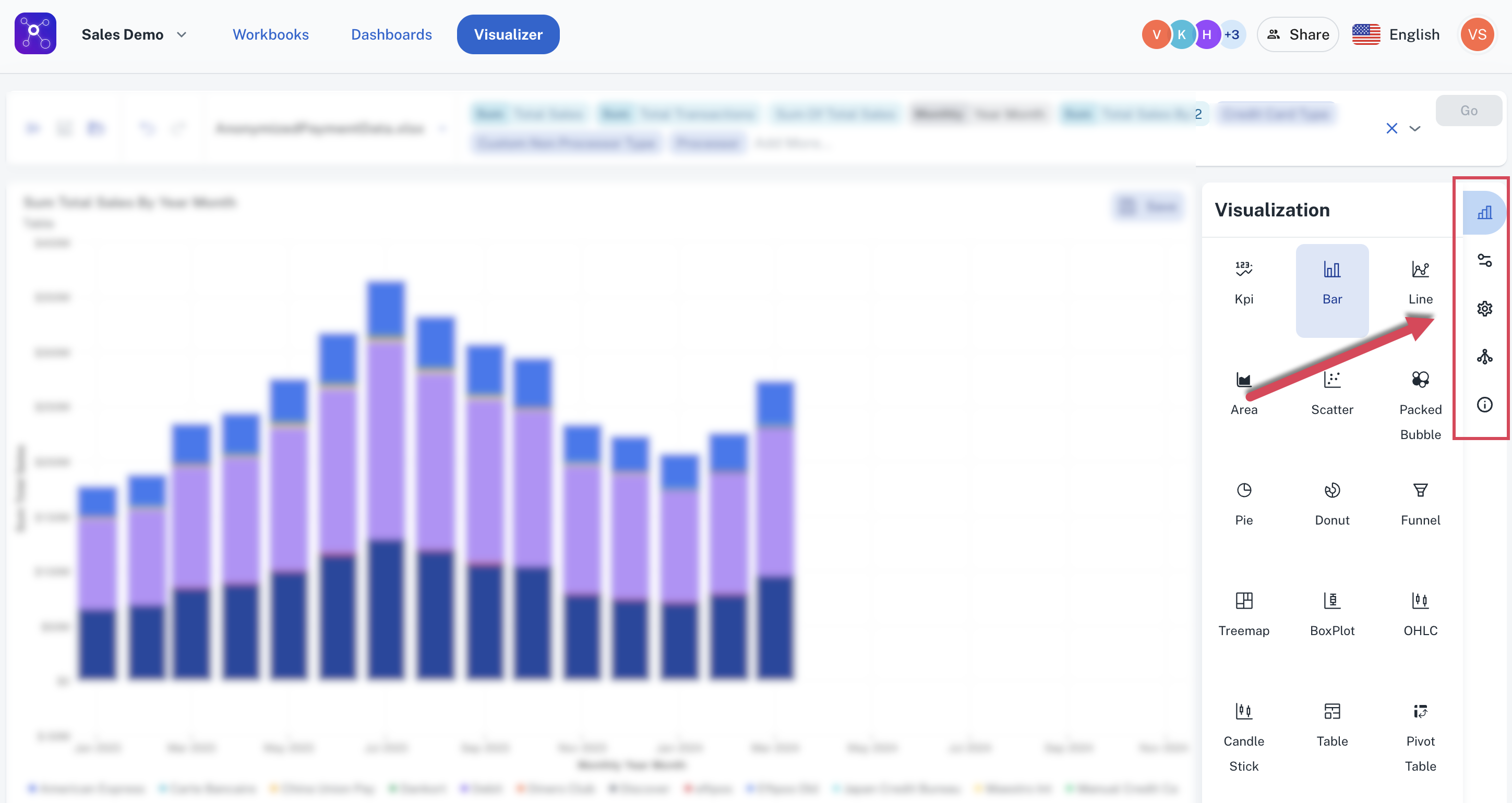1512x803 pixels.
Task: Choose the Packed Bubble visualization
Action: point(1420,405)
